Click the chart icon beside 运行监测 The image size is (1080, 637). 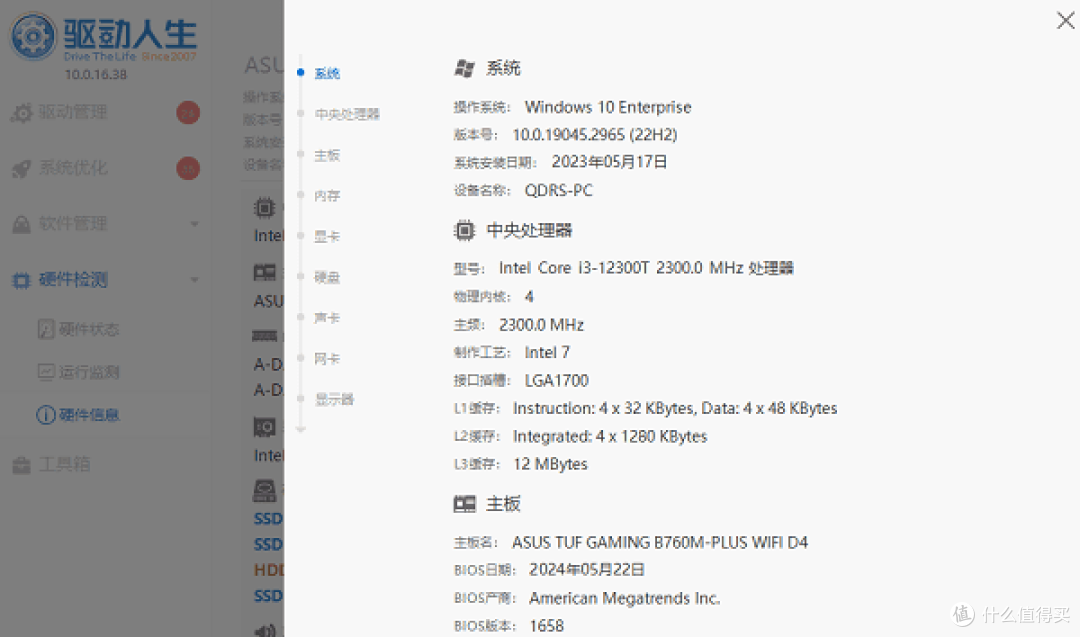point(46,372)
